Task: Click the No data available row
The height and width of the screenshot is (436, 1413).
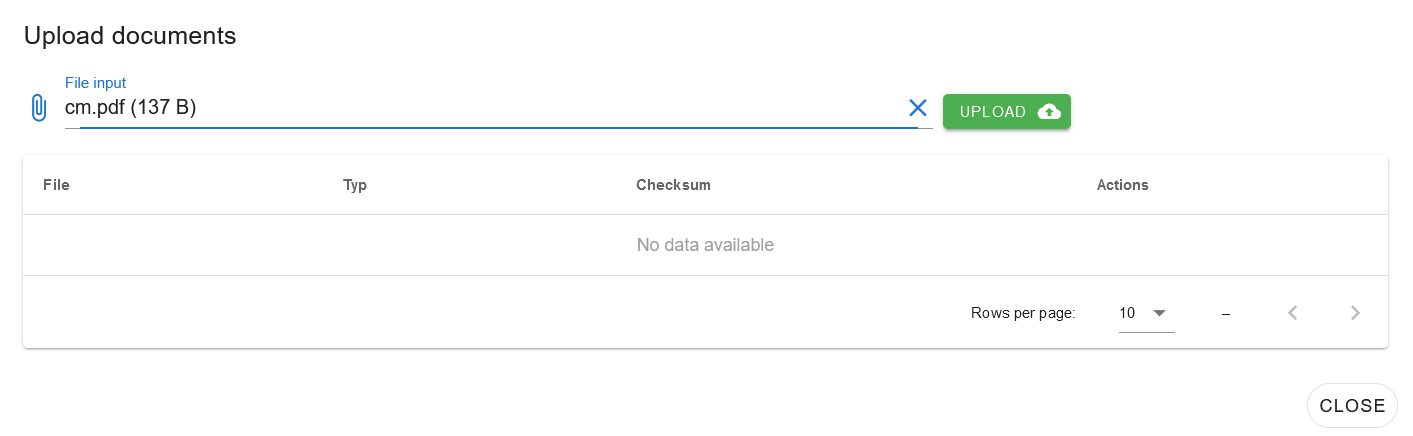Action: [x=705, y=245]
